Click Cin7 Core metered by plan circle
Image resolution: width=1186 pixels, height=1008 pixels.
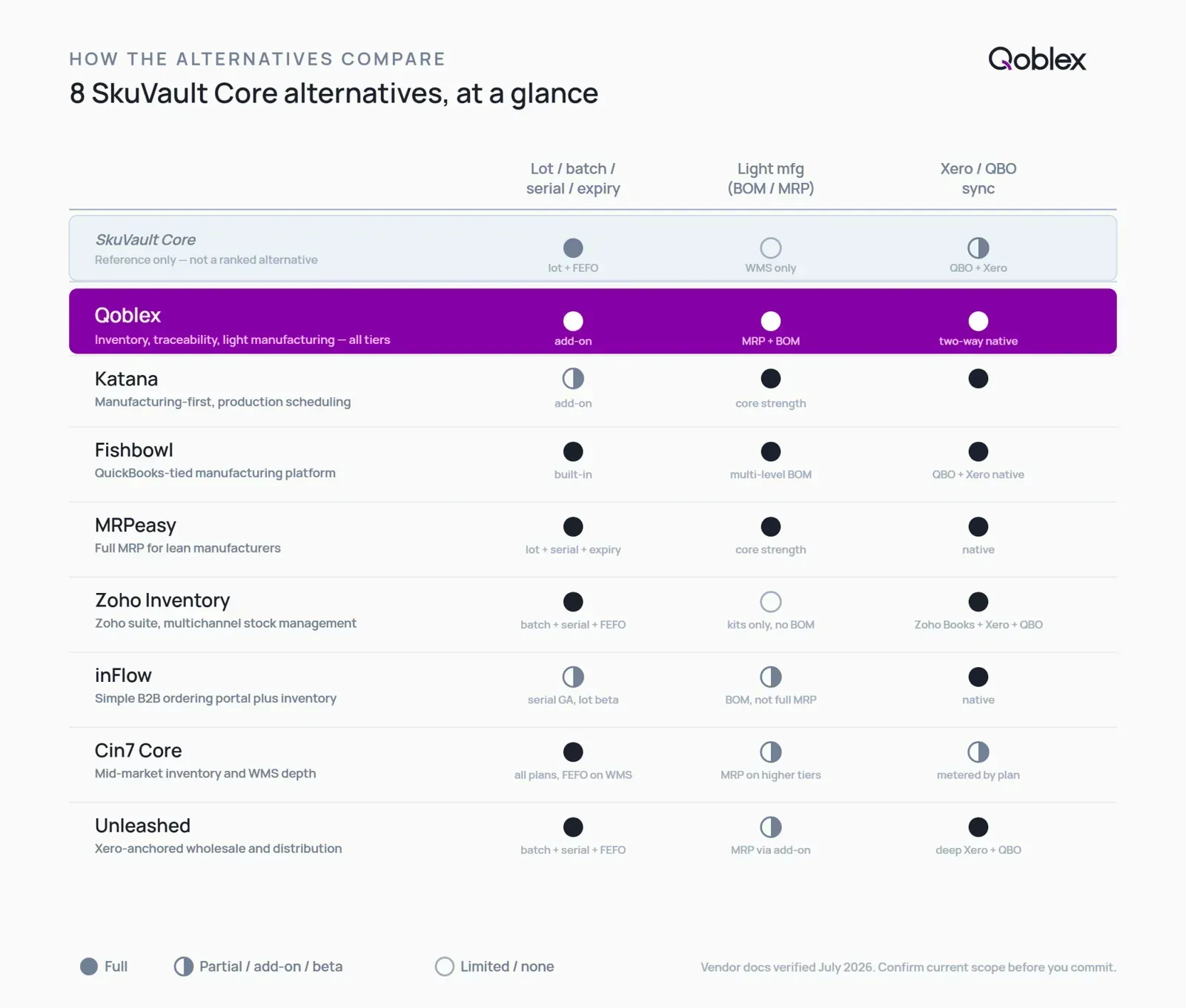click(x=978, y=752)
